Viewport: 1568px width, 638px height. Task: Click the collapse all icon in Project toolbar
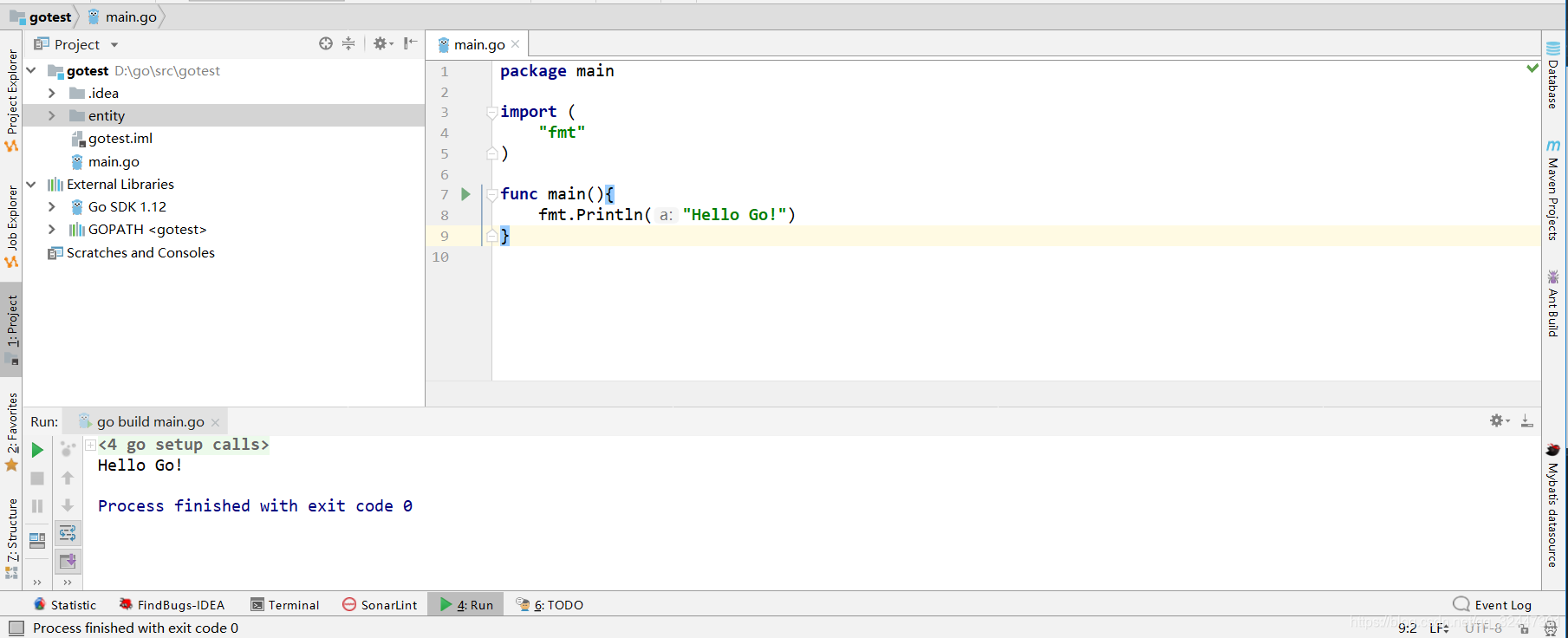[x=348, y=43]
